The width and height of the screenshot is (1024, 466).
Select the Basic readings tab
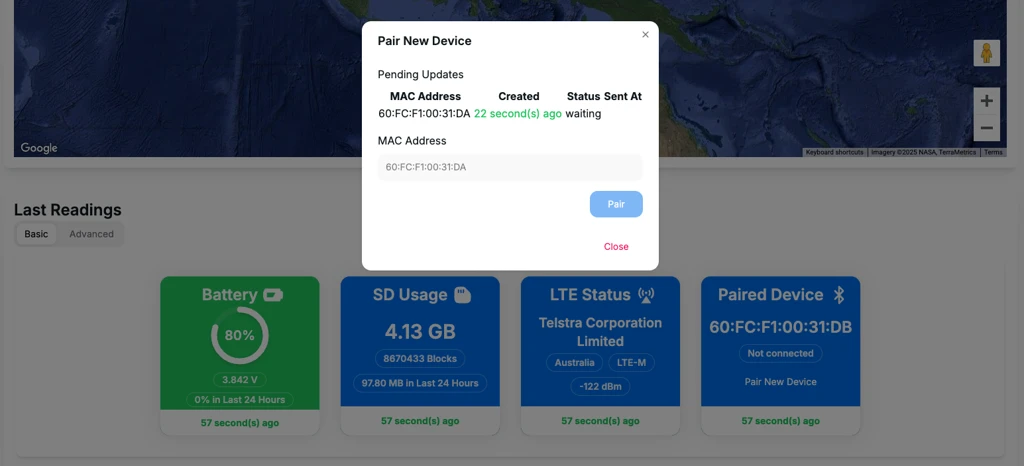tap(36, 234)
